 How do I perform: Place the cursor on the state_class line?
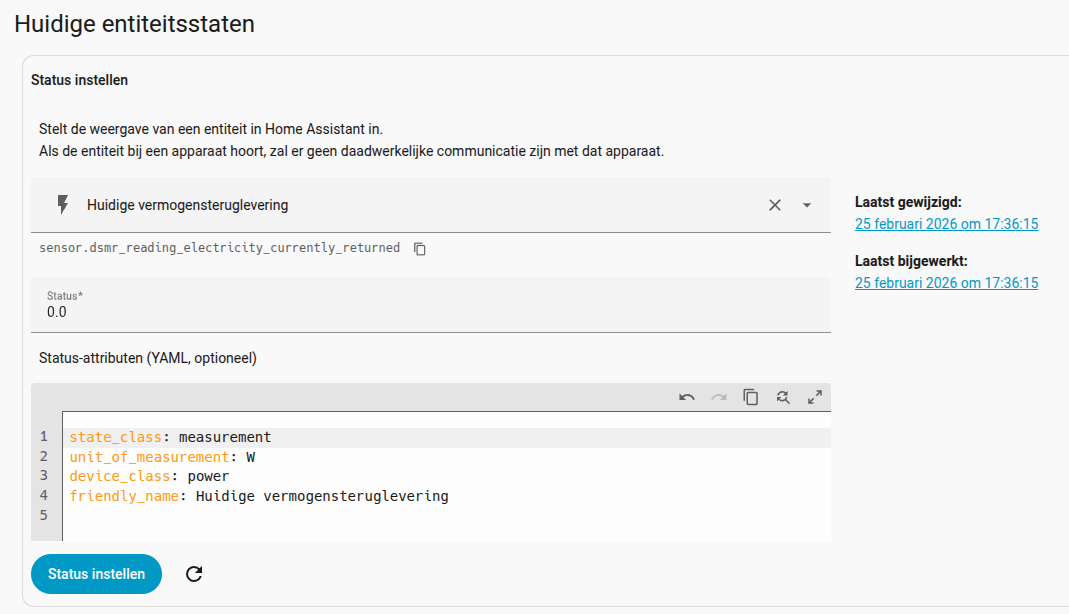(170, 437)
